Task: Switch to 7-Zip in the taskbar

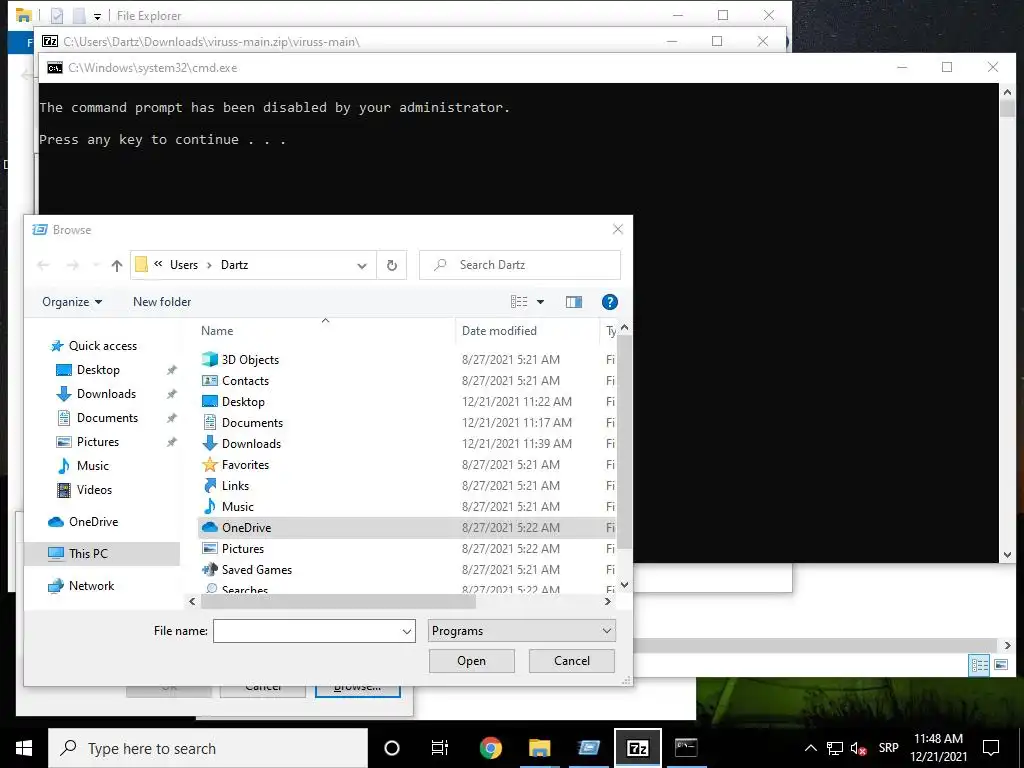Action: coord(637,748)
